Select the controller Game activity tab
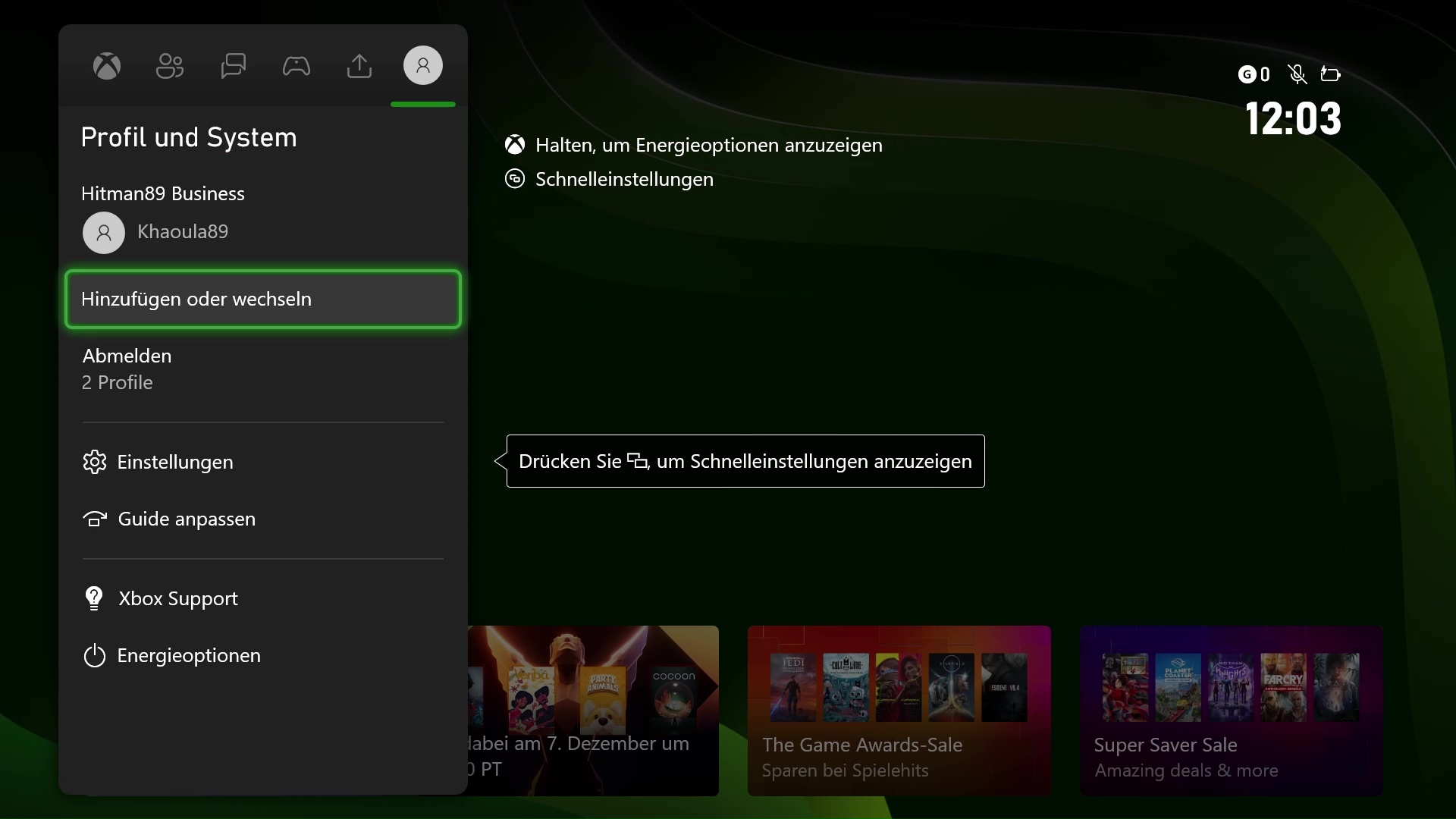Screen dimensions: 1456x819 (x=297, y=66)
